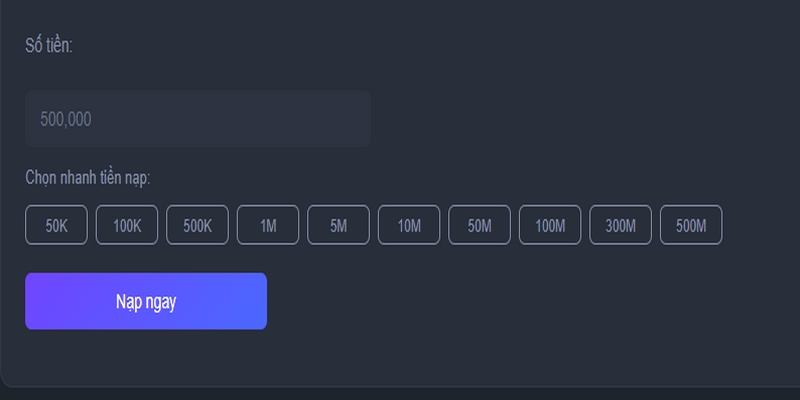Image resolution: width=800 pixels, height=400 pixels.
Task: Tap the smallest quick amount chip, 50K
Action: click(x=56, y=225)
